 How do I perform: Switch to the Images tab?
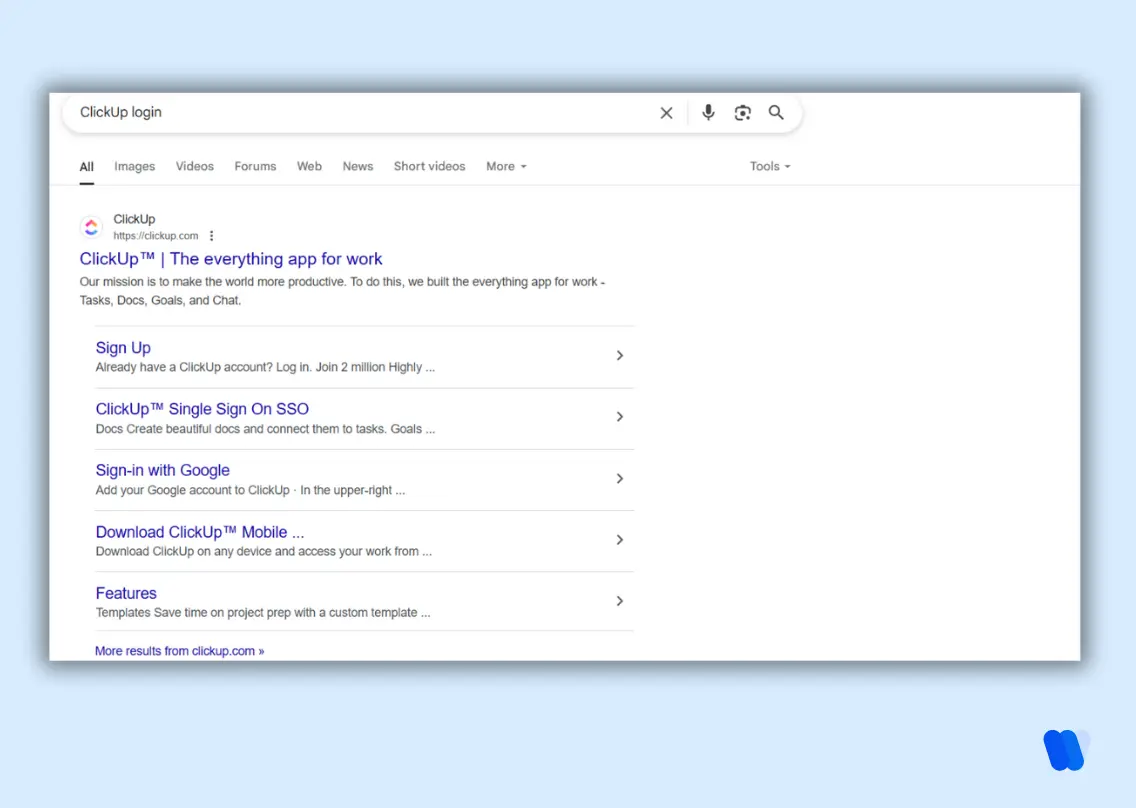[134, 166]
